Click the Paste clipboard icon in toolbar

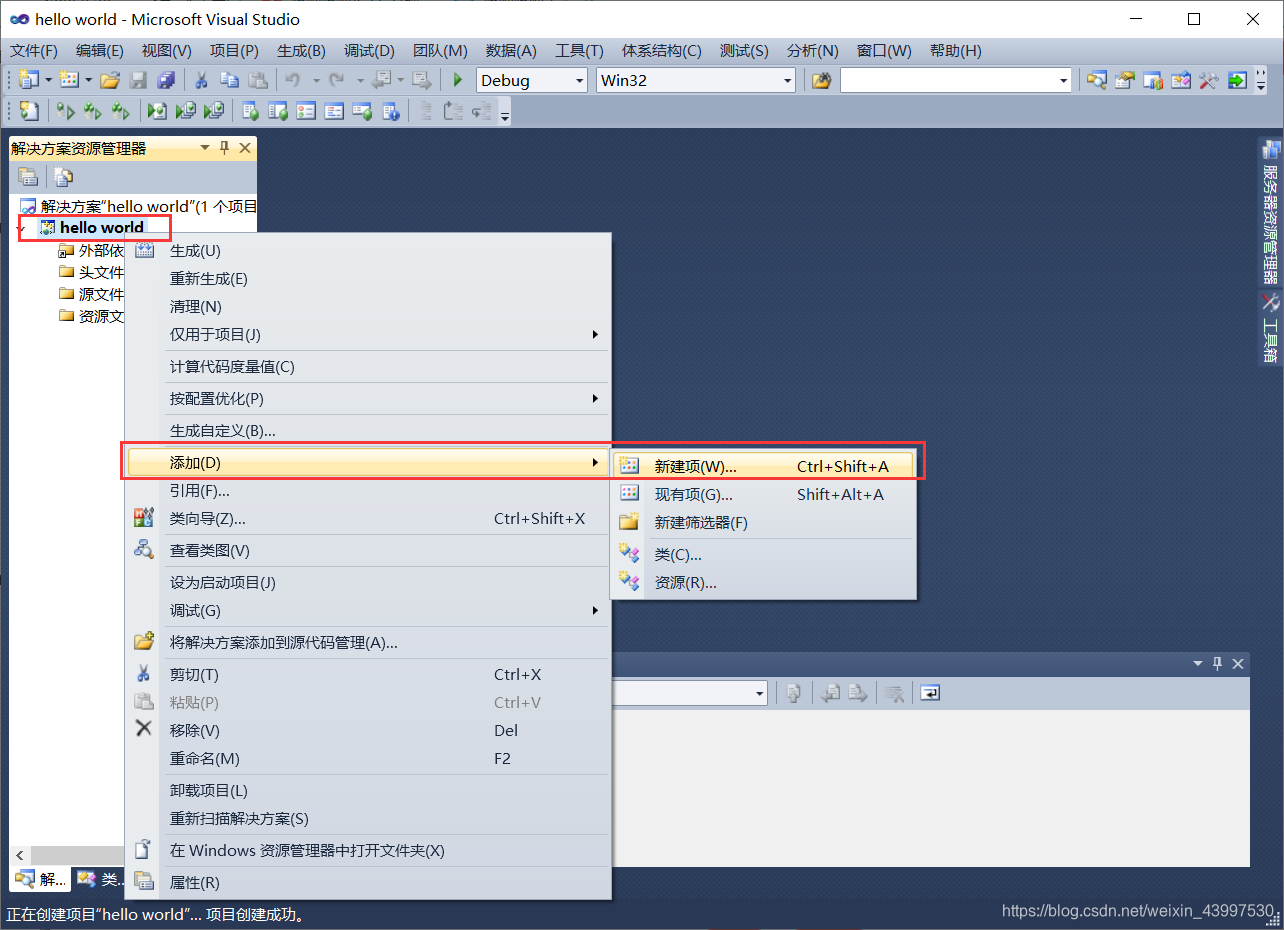(258, 80)
